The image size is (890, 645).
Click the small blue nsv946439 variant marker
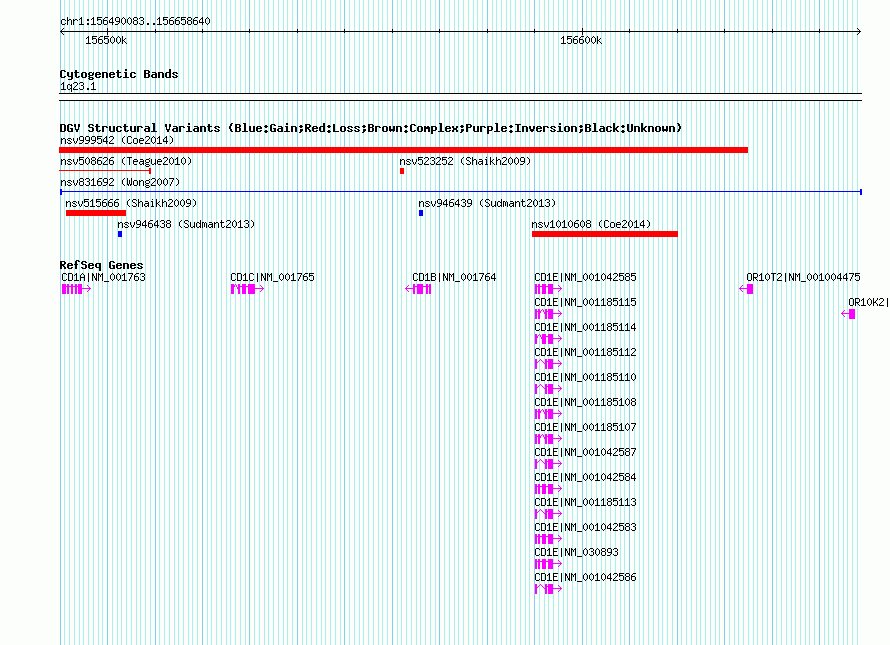click(421, 213)
